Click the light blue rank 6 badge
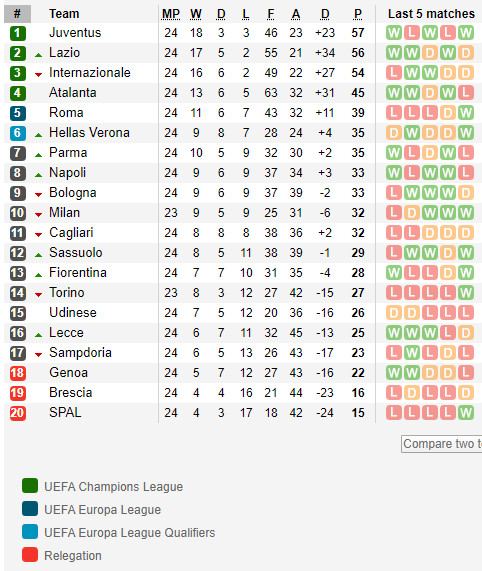Viewport: 482px width, 571px height. click(x=17, y=133)
